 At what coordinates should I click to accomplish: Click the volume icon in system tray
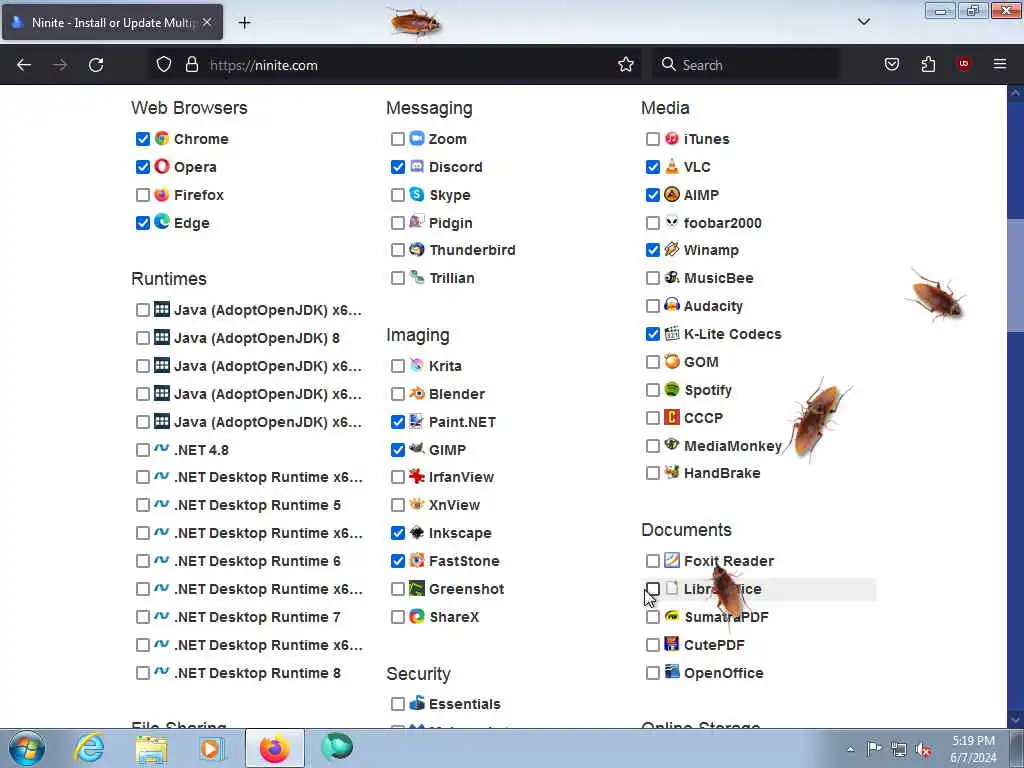click(x=923, y=750)
